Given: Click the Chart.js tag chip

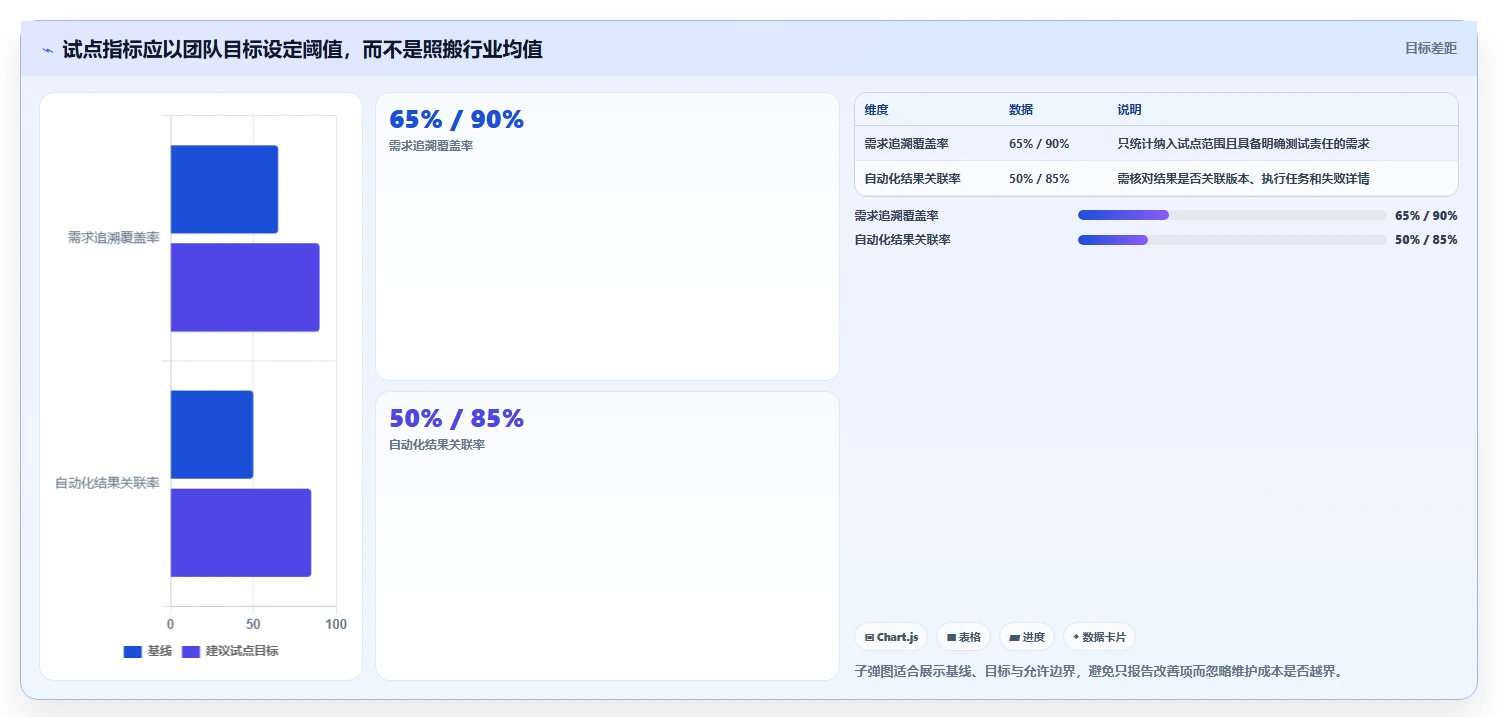Looking at the screenshot, I should point(891,637).
